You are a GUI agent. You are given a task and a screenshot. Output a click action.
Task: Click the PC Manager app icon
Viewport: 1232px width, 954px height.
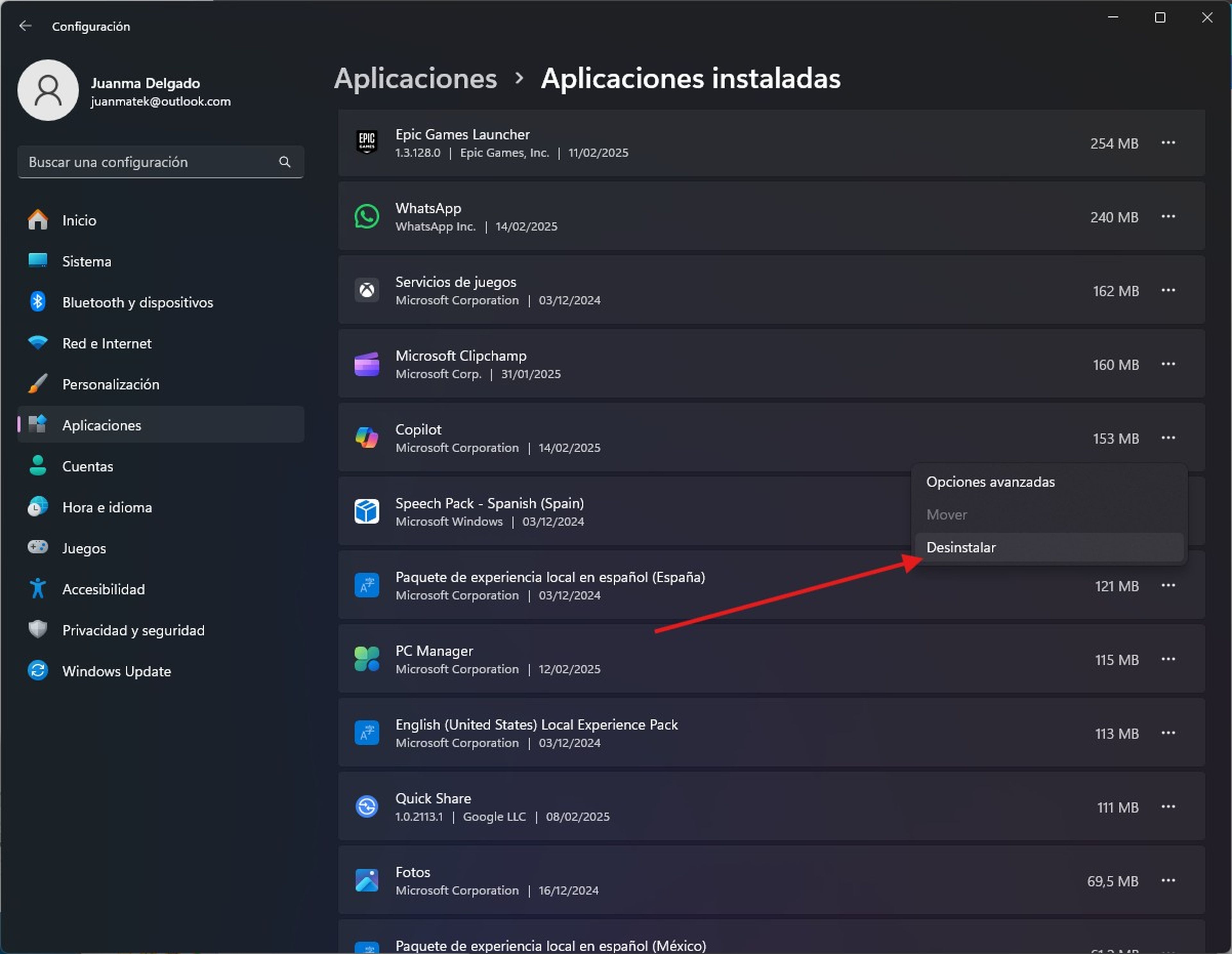(x=367, y=659)
